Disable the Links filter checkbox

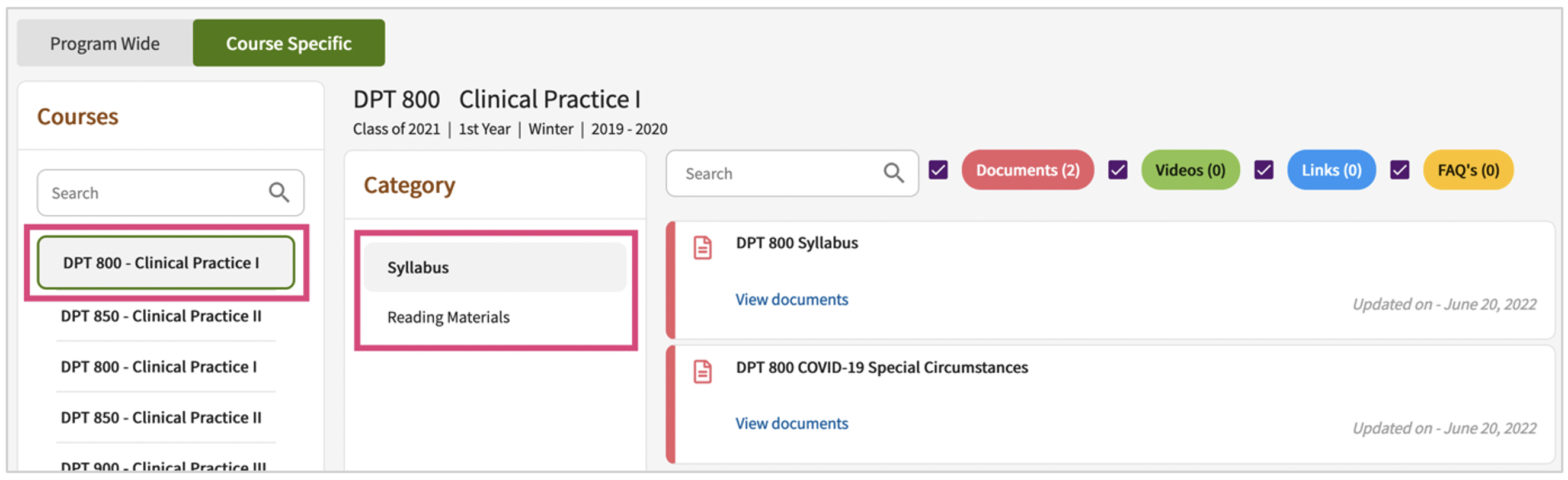click(1263, 170)
